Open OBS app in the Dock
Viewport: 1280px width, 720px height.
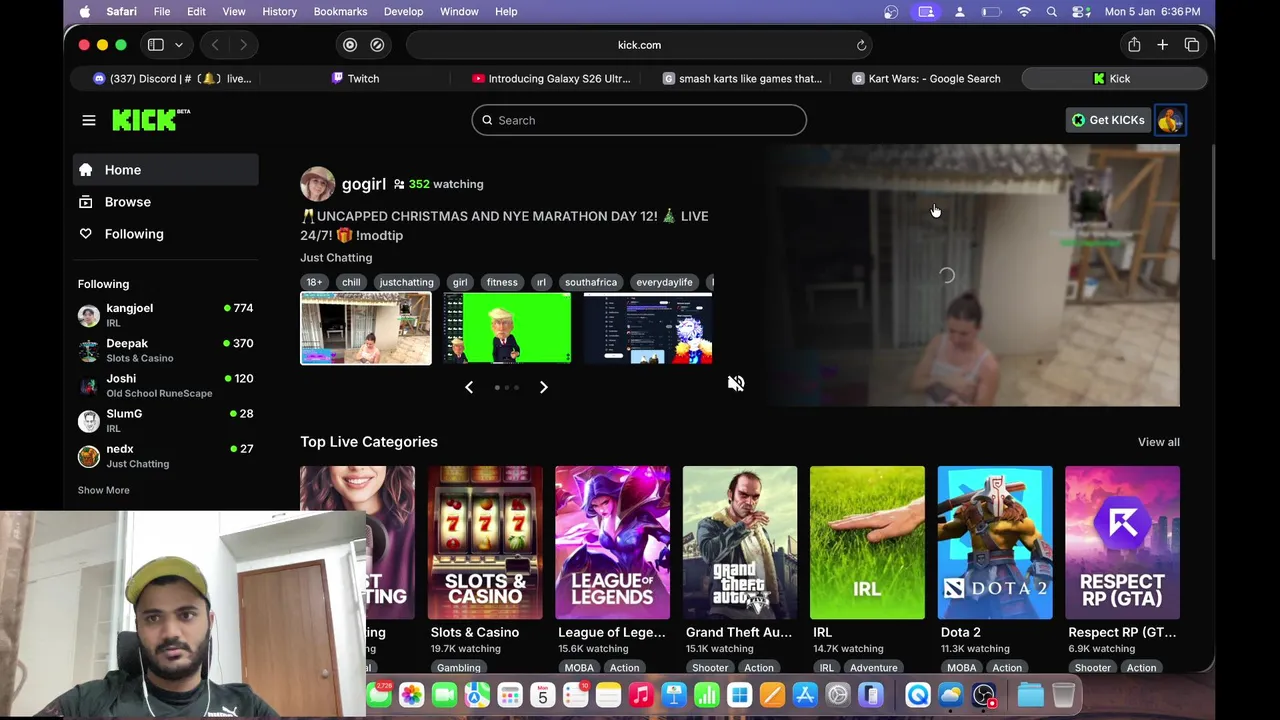[x=984, y=695]
